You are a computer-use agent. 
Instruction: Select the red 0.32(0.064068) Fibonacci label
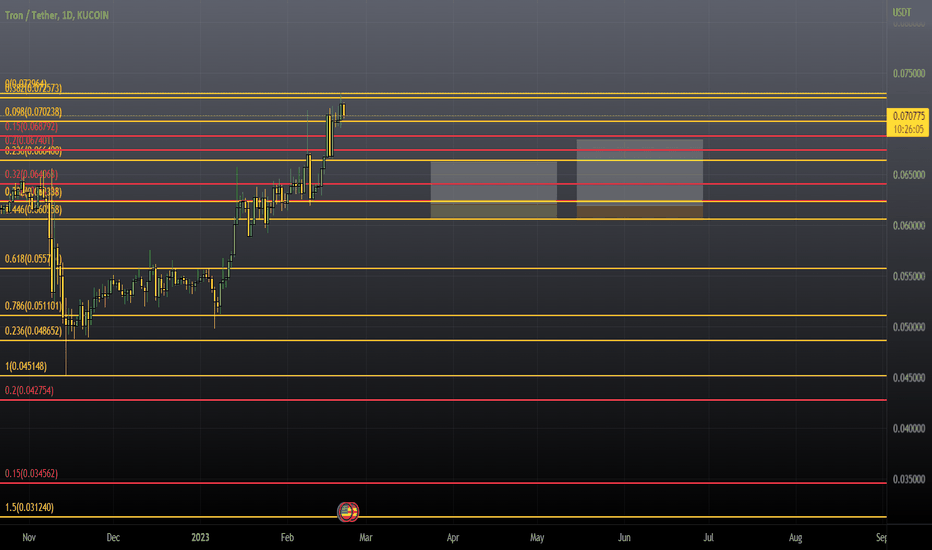tap(32, 174)
